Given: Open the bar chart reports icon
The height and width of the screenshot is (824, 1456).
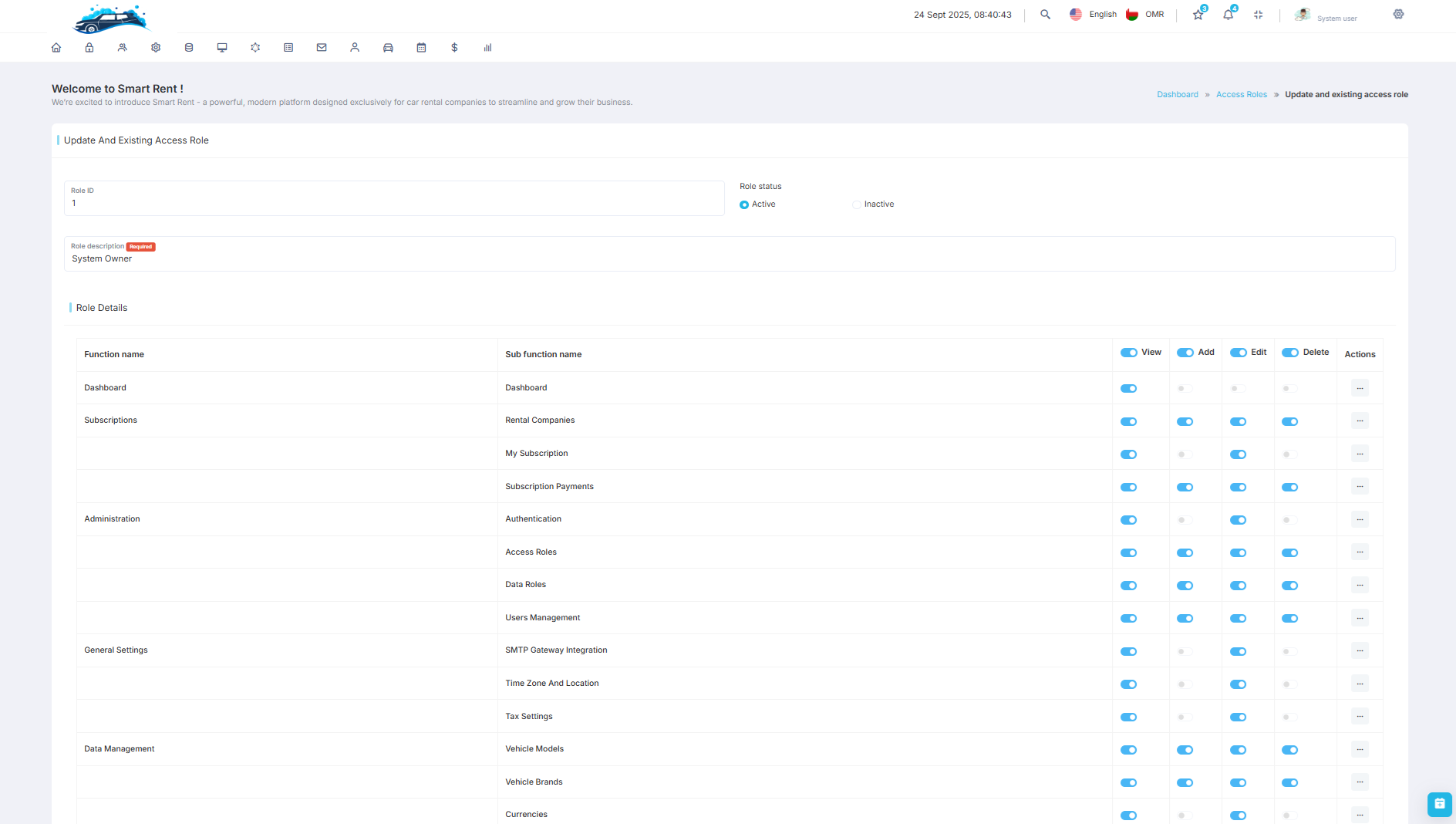Looking at the screenshot, I should (487, 48).
